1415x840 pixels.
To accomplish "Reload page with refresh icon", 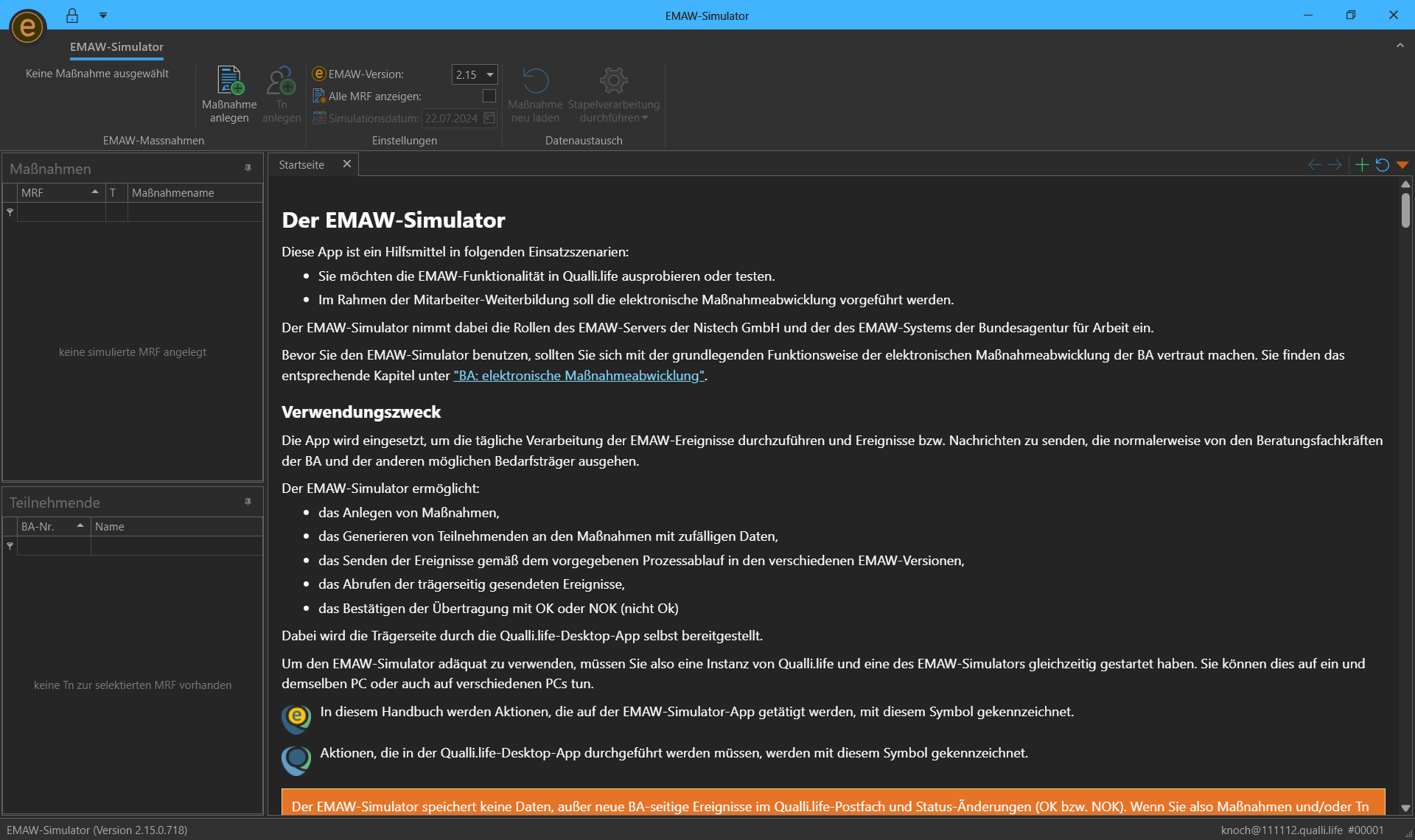I will 1383,165.
